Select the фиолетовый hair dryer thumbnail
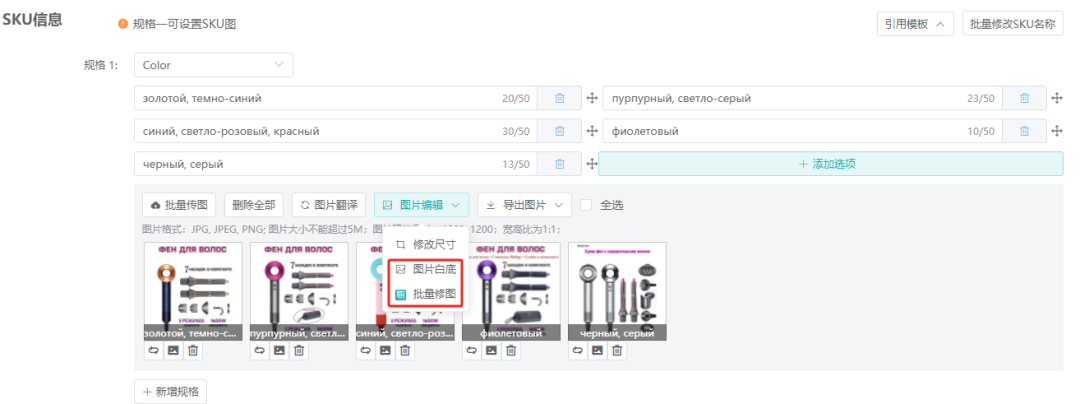Viewport: 1080px width, 404px height. (x=510, y=291)
